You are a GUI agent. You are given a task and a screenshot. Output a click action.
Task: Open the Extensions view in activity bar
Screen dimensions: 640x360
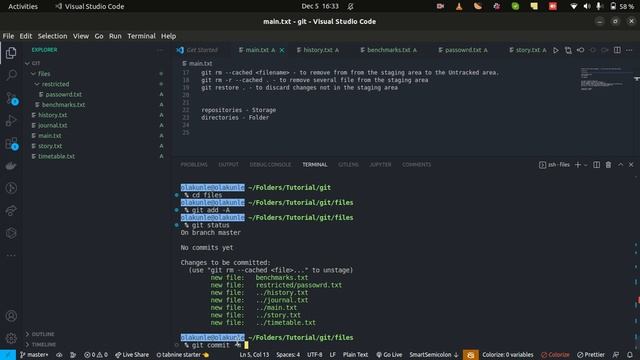[x=11, y=143]
